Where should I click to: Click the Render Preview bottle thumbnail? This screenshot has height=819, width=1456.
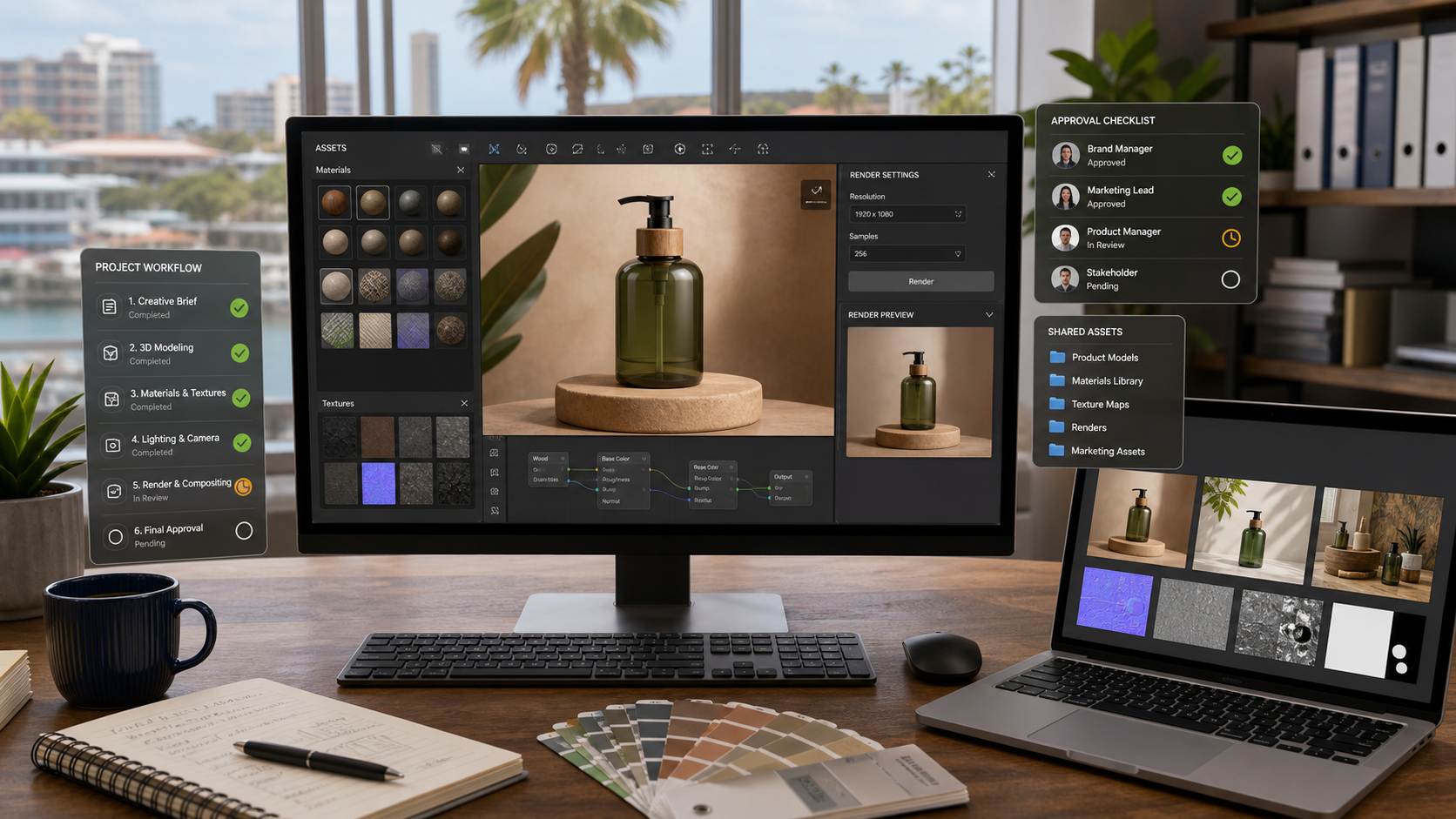pos(920,392)
